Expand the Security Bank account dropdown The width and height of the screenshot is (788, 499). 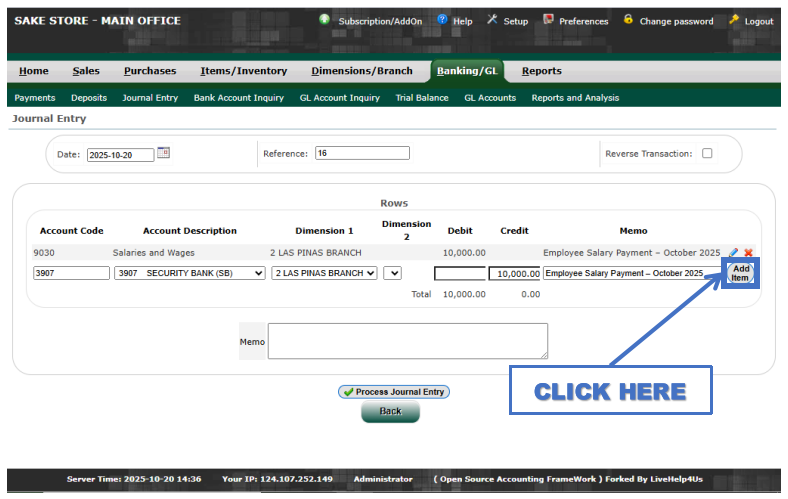189,273
